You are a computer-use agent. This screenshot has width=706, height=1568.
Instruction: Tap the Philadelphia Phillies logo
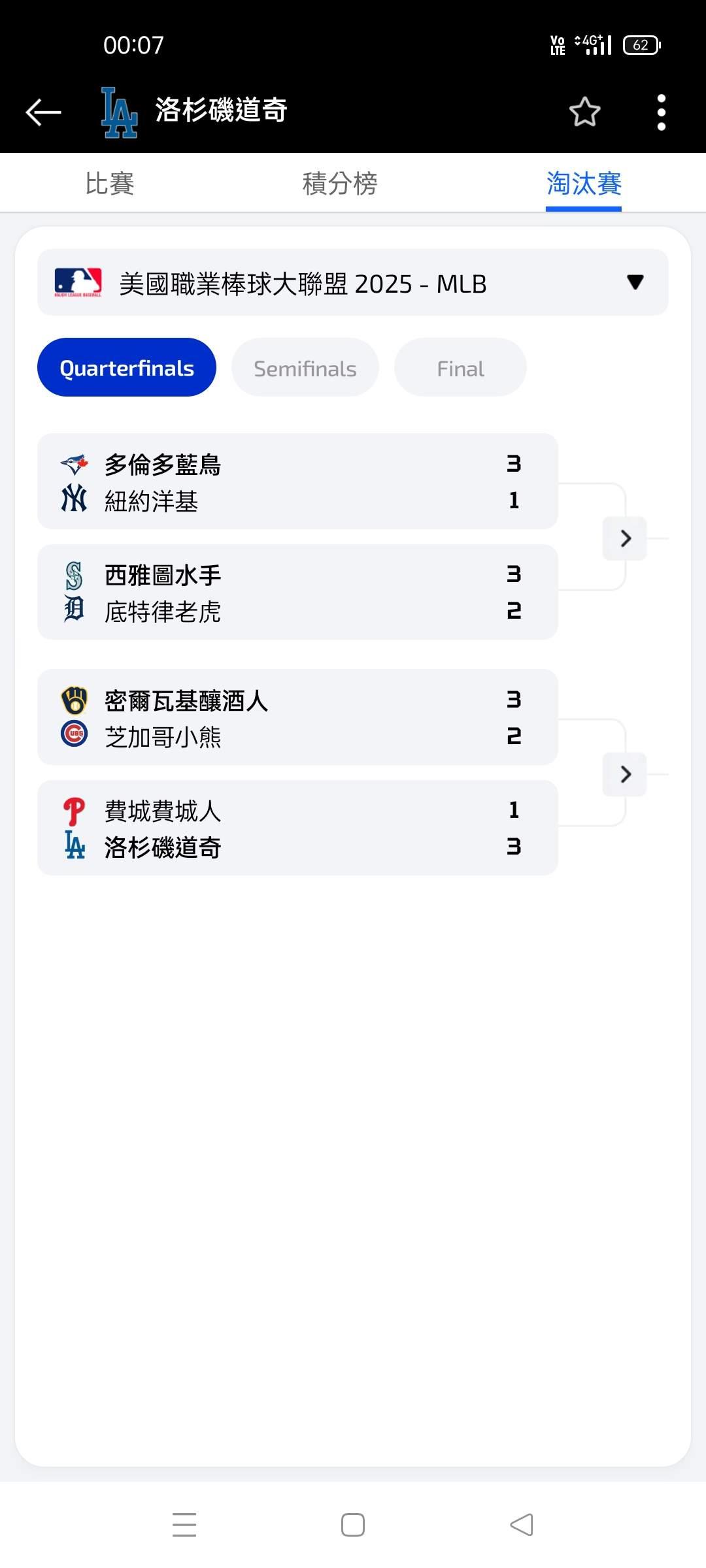pos(74,811)
